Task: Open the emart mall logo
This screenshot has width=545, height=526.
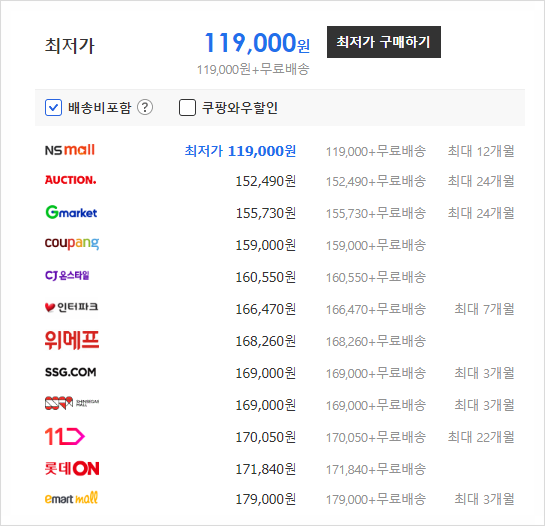Action: [x=71, y=498]
